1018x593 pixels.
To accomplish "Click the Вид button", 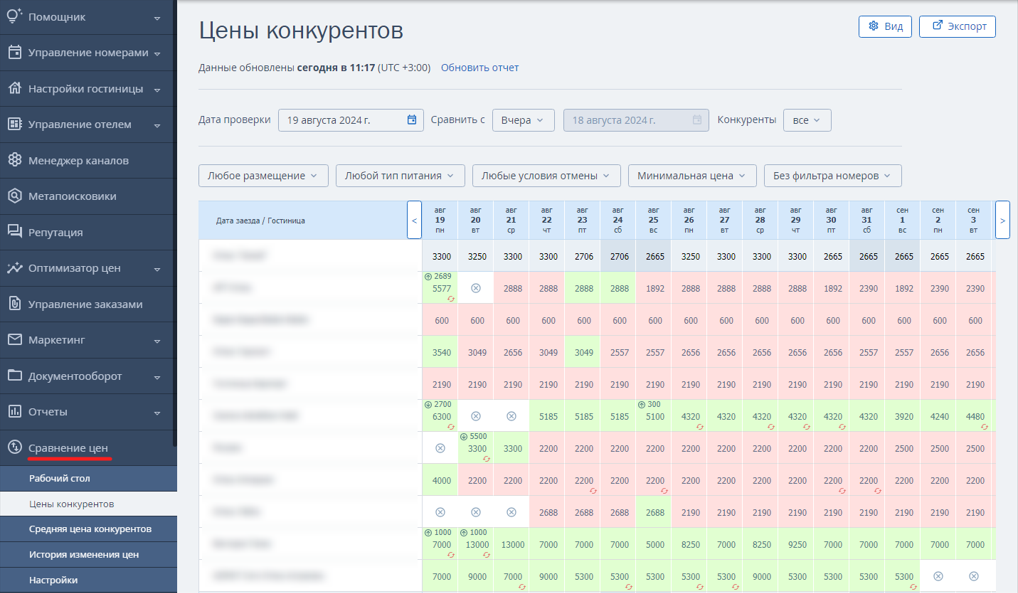I will (885, 26).
